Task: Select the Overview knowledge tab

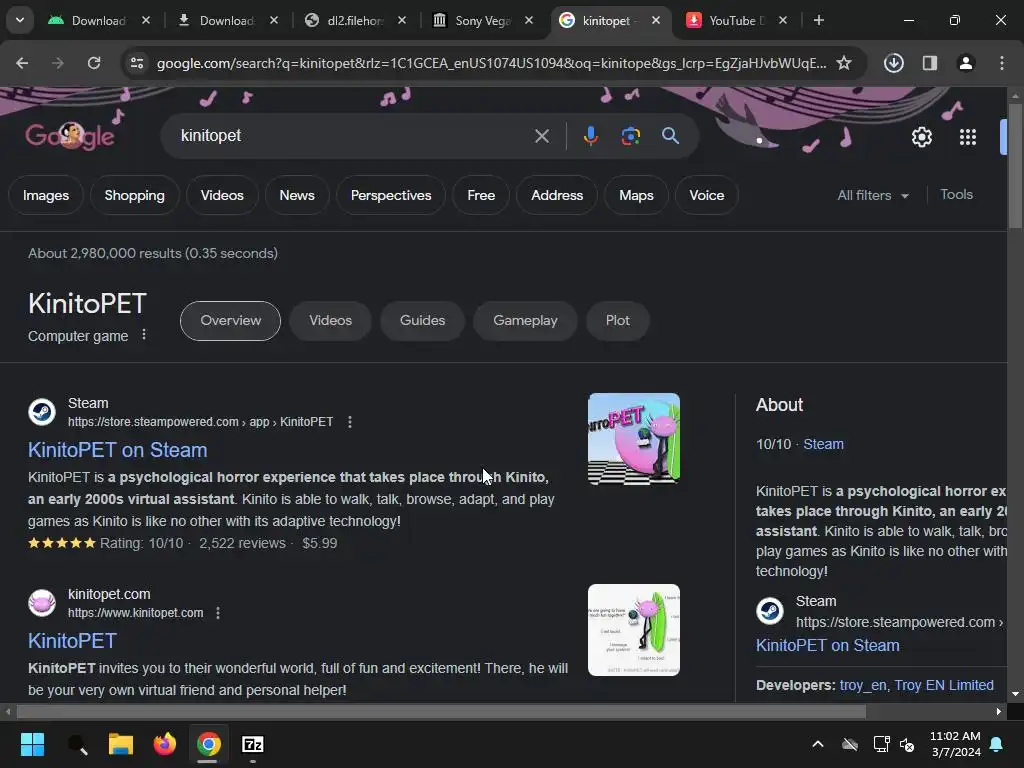Action: point(231,321)
